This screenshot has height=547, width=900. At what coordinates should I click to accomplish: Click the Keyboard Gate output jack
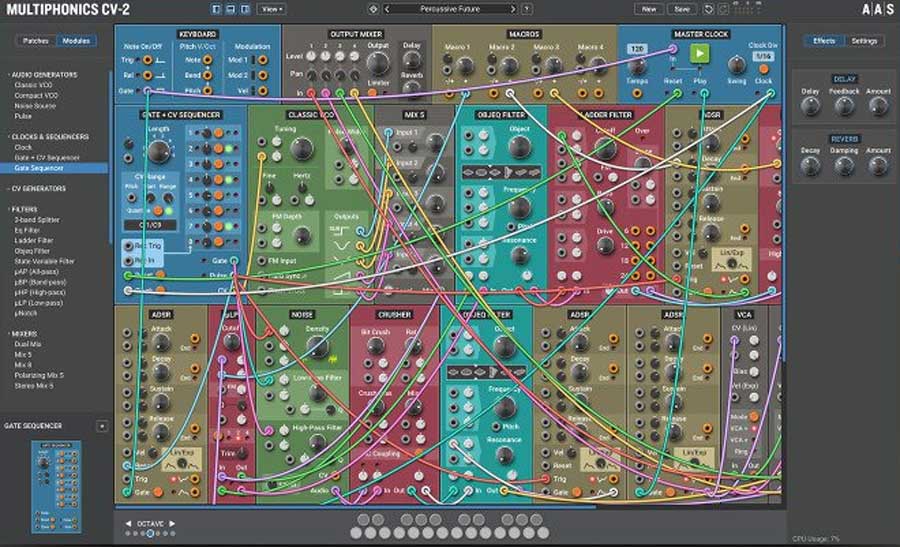[x=148, y=91]
